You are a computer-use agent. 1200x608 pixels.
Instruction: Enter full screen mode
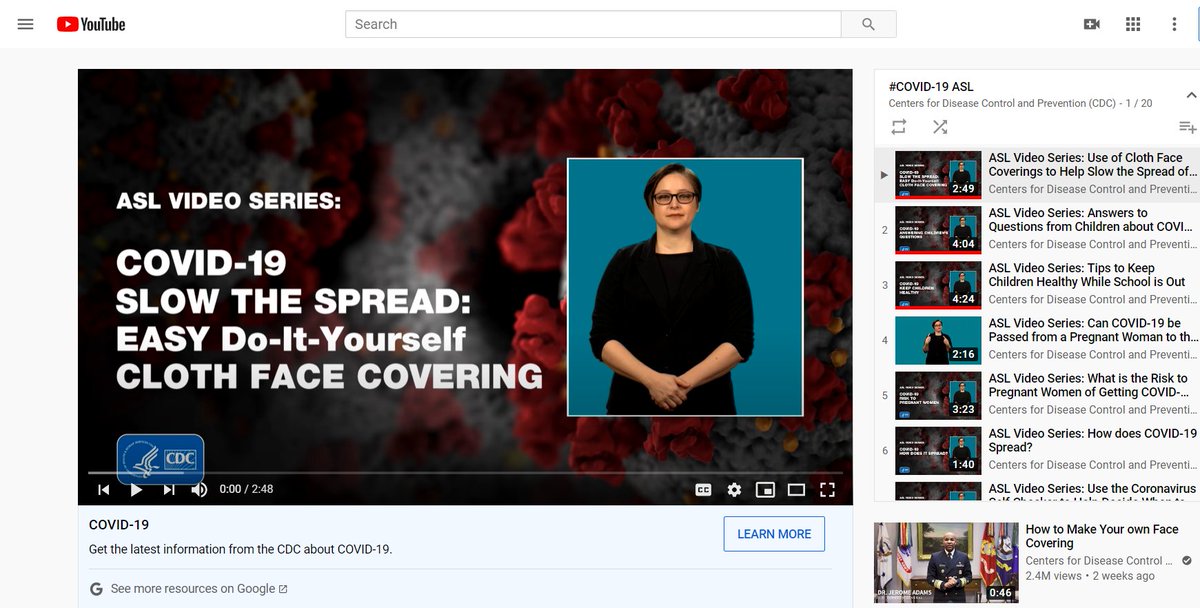pyautogui.click(x=827, y=489)
